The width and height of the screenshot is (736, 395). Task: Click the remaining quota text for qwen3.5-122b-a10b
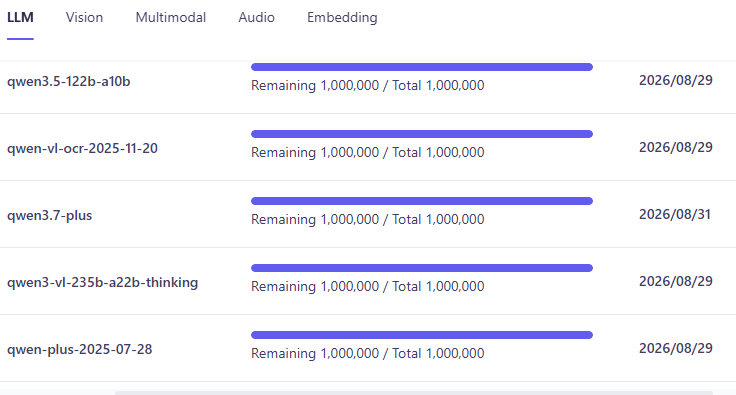tap(368, 85)
